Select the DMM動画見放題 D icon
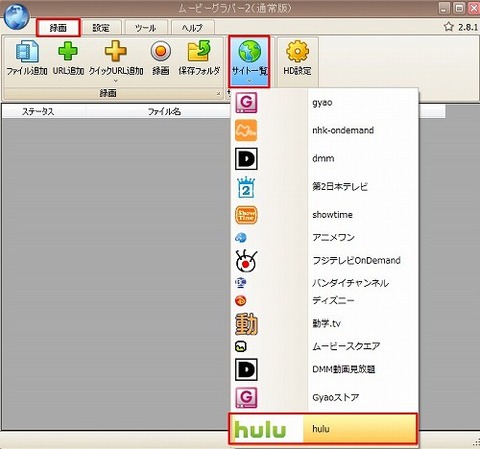The width and height of the screenshot is (480, 449). 246,369
